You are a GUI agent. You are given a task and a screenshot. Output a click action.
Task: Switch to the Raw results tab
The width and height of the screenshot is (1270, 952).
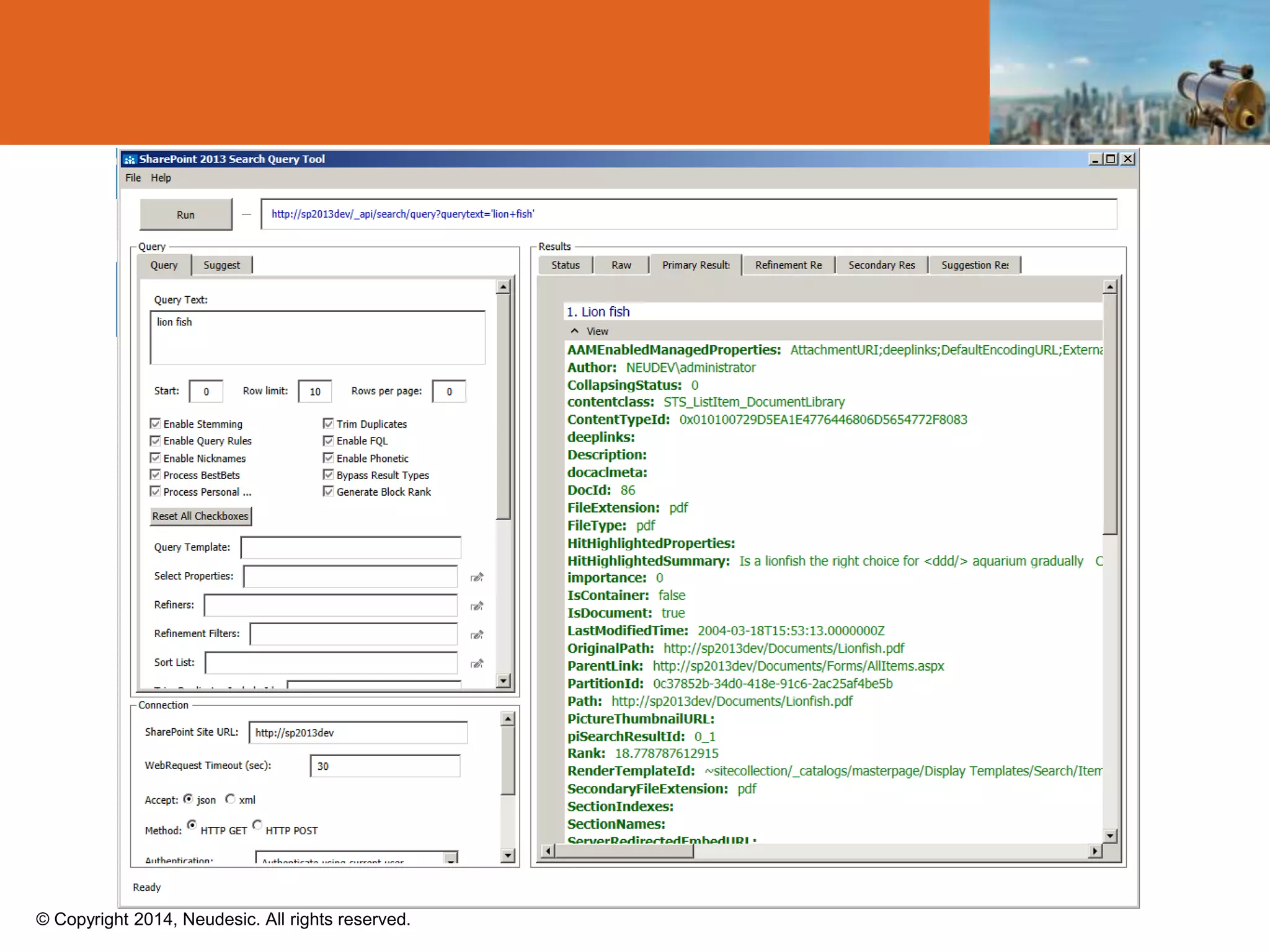pyautogui.click(x=621, y=265)
